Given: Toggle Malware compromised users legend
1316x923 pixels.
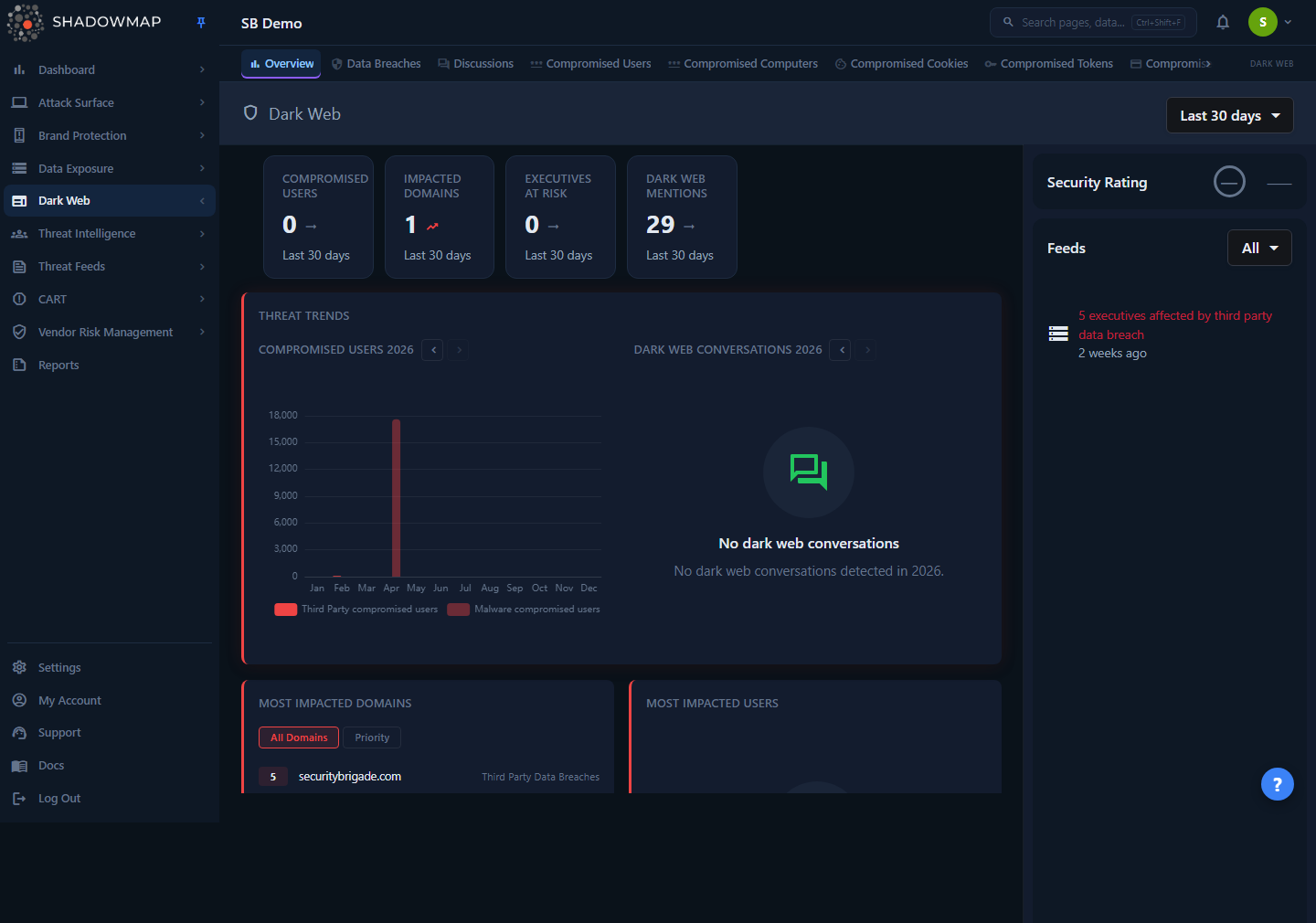Looking at the screenshot, I should click(x=524, y=610).
